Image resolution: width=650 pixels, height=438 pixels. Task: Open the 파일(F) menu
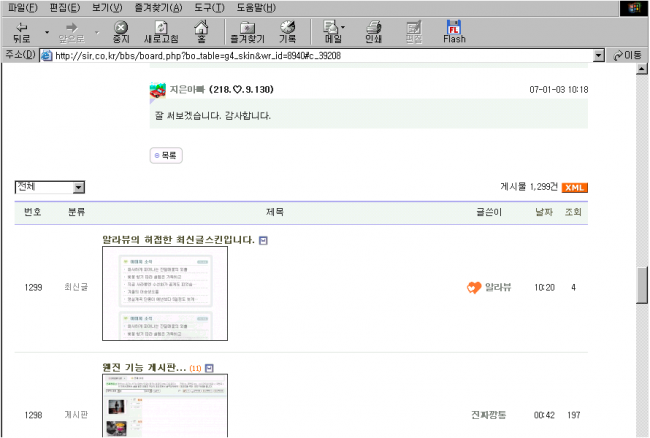(23, 7)
